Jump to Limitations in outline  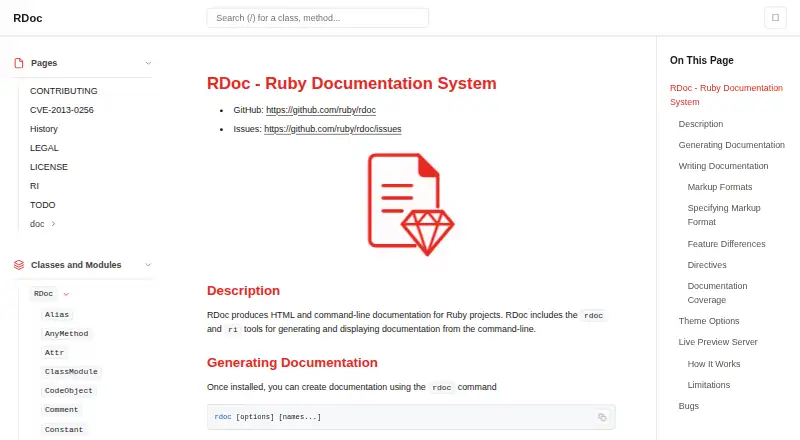click(x=709, y=385)
